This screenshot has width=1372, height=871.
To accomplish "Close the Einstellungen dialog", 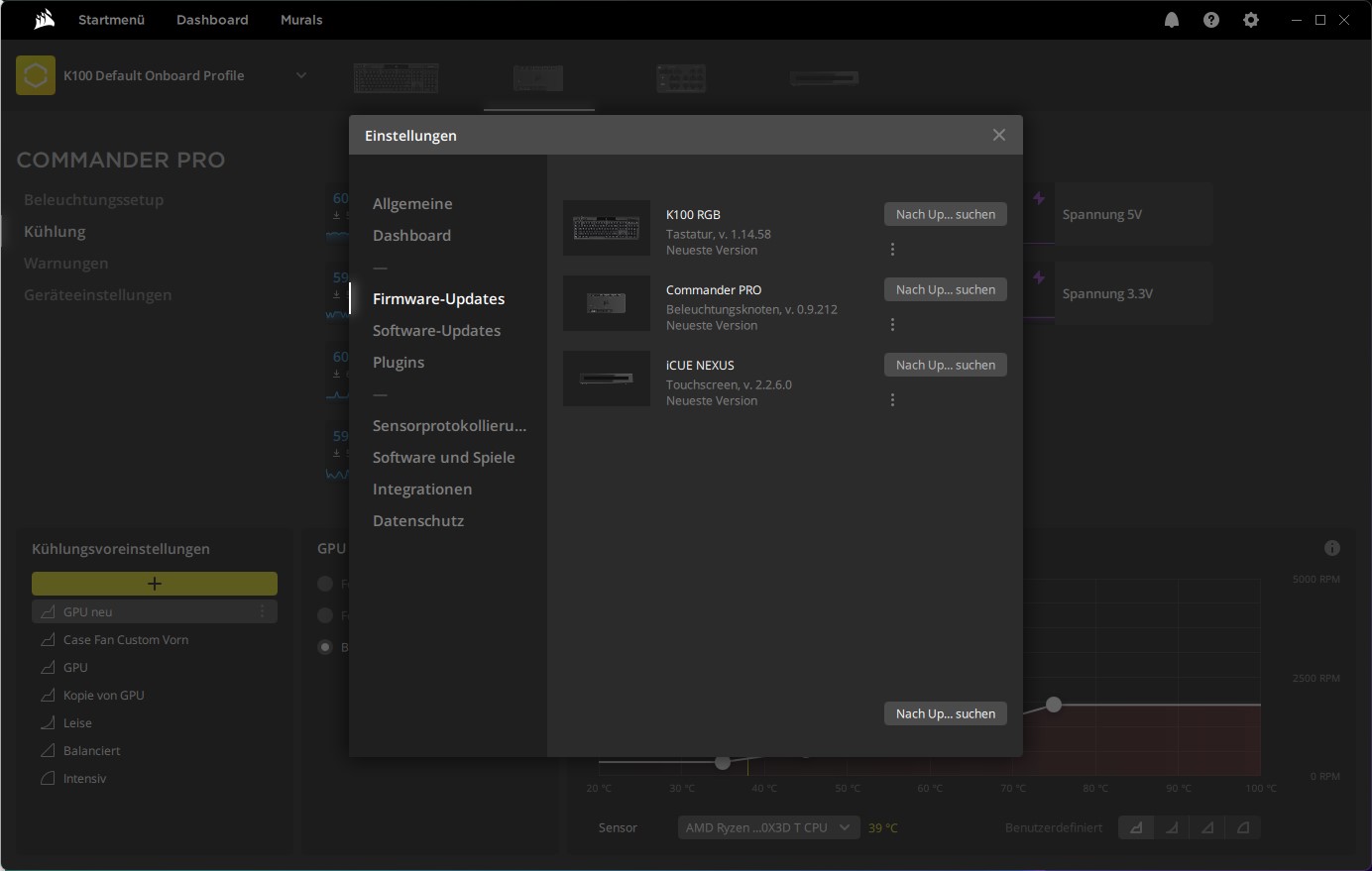I will (999, 135).
